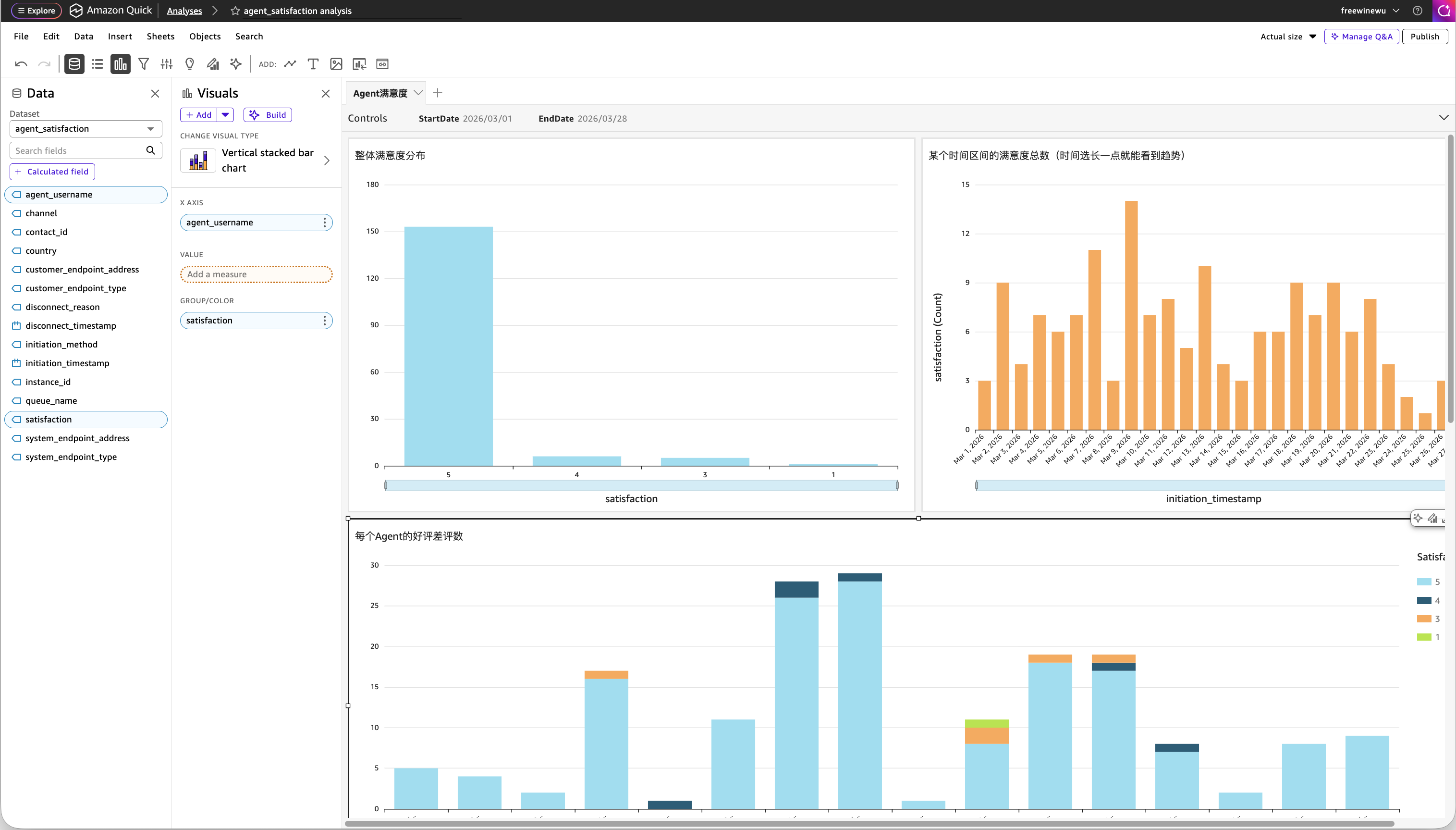This screenshot has height=830, width=1456.
Task: Open the Parameters sliders icon
Action: 166,64
